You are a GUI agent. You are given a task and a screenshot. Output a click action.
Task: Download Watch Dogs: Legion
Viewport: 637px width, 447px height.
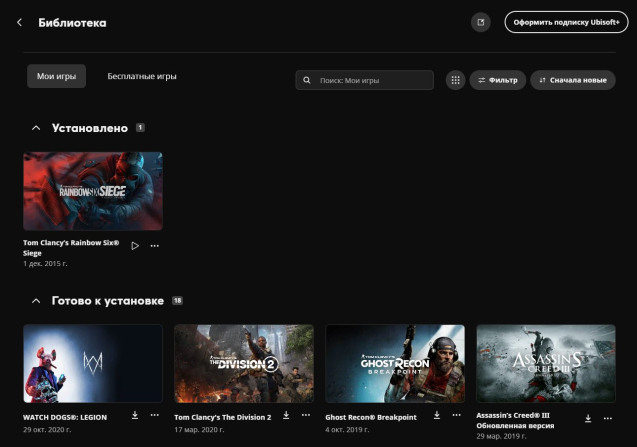pyautogui.click(x=135, y=415)
